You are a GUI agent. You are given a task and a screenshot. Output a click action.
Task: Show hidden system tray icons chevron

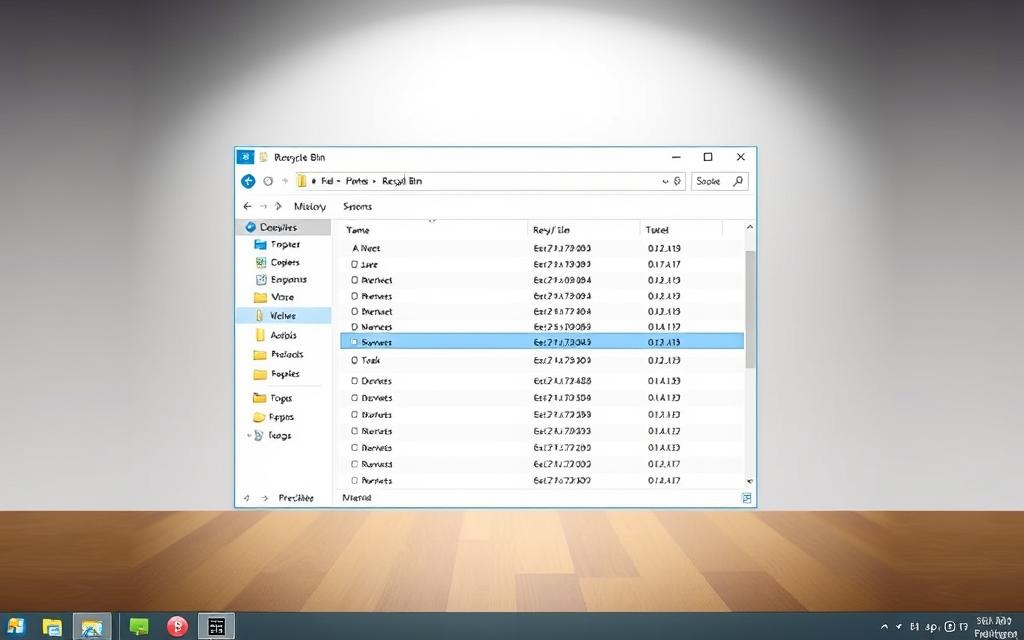click(884, 627)
